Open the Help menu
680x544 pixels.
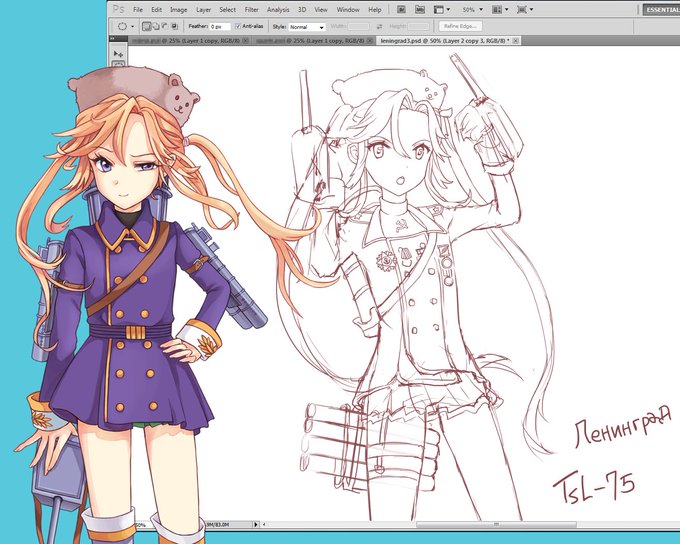point(375,10)
